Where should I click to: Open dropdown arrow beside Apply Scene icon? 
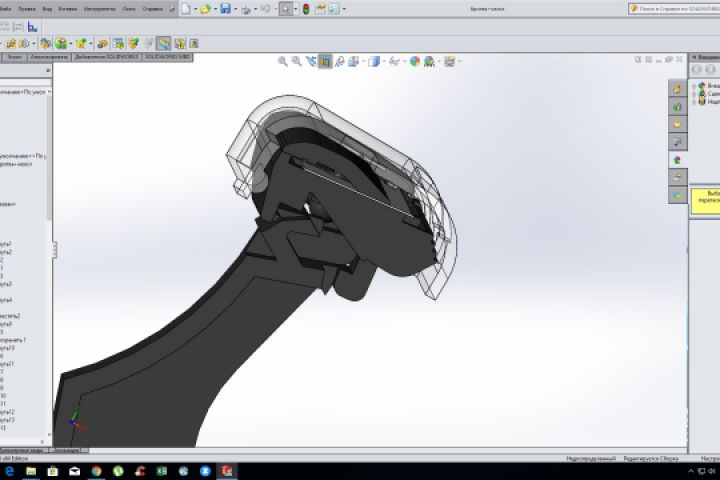439,61
